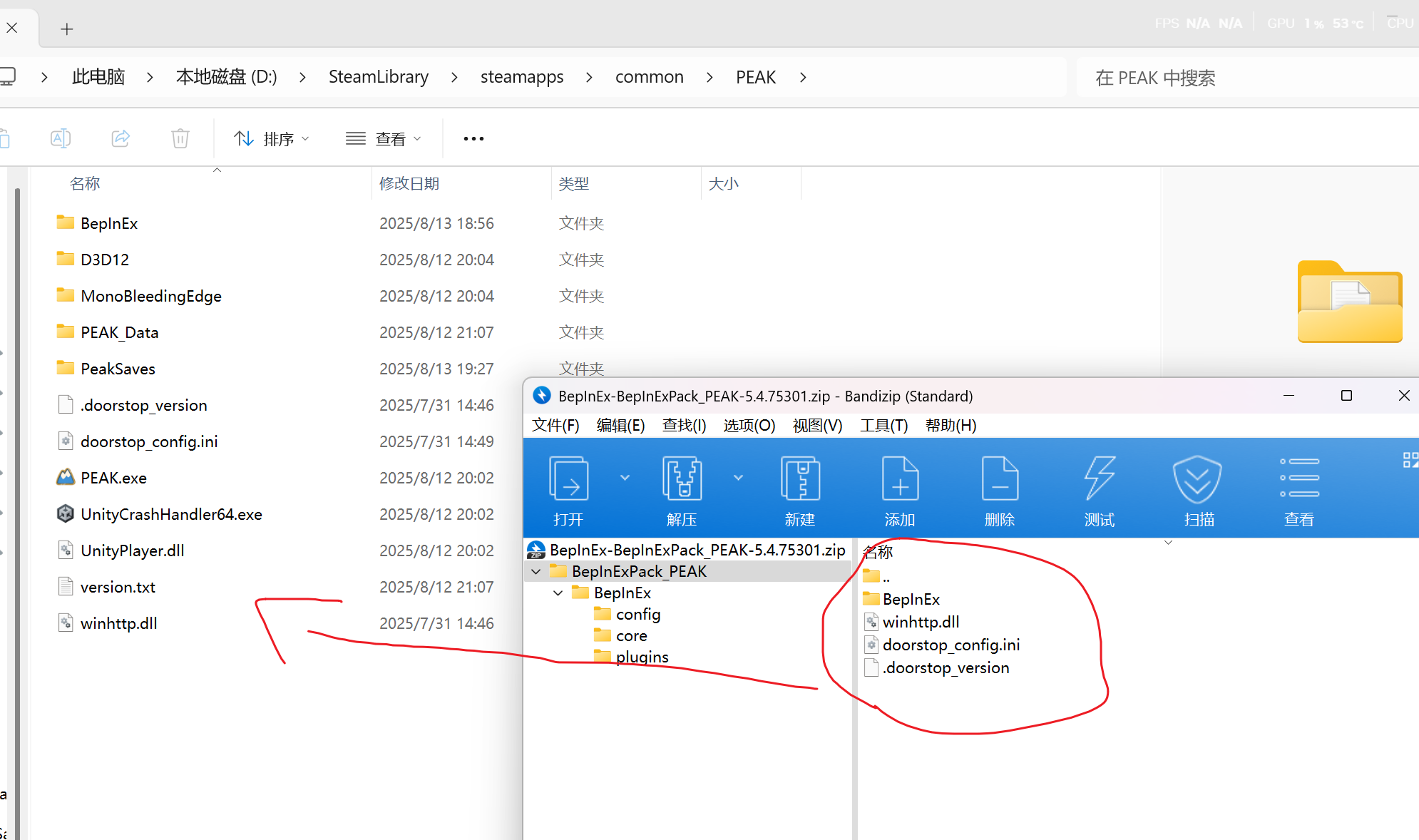Screen dimensions: 1419x840
Task: Go to steamapps in the breadcrumb
Action: tap(522, 77)
